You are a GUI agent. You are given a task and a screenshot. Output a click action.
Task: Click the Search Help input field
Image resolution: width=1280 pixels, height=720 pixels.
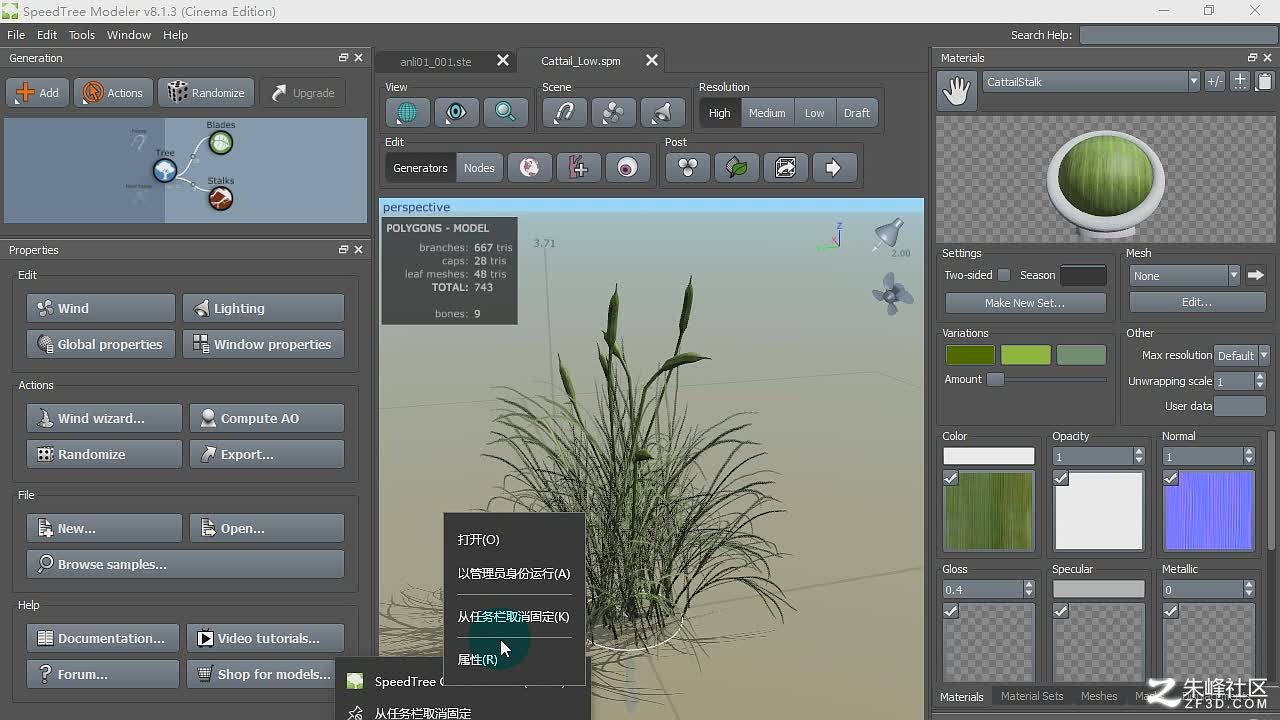tap(1178, 35)
